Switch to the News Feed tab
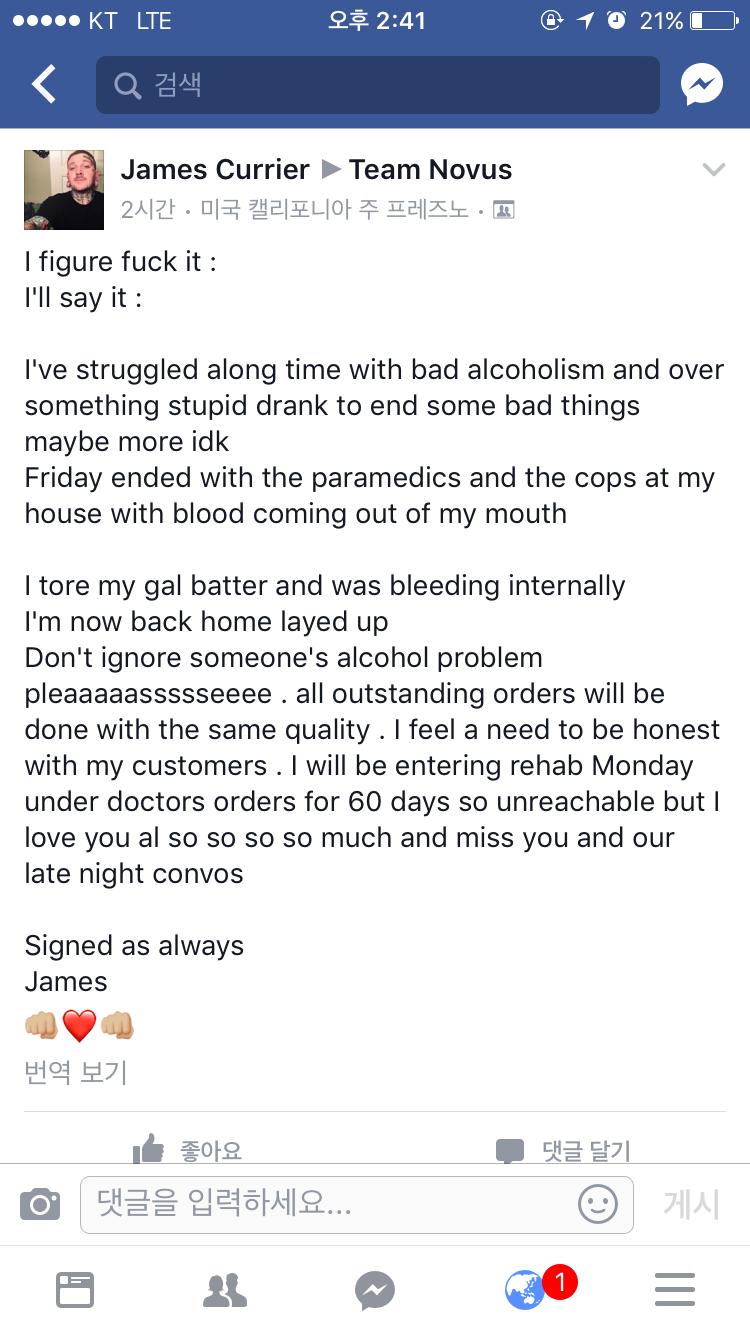This screenshot has height=1334, width=750. tap(75, 1290)
